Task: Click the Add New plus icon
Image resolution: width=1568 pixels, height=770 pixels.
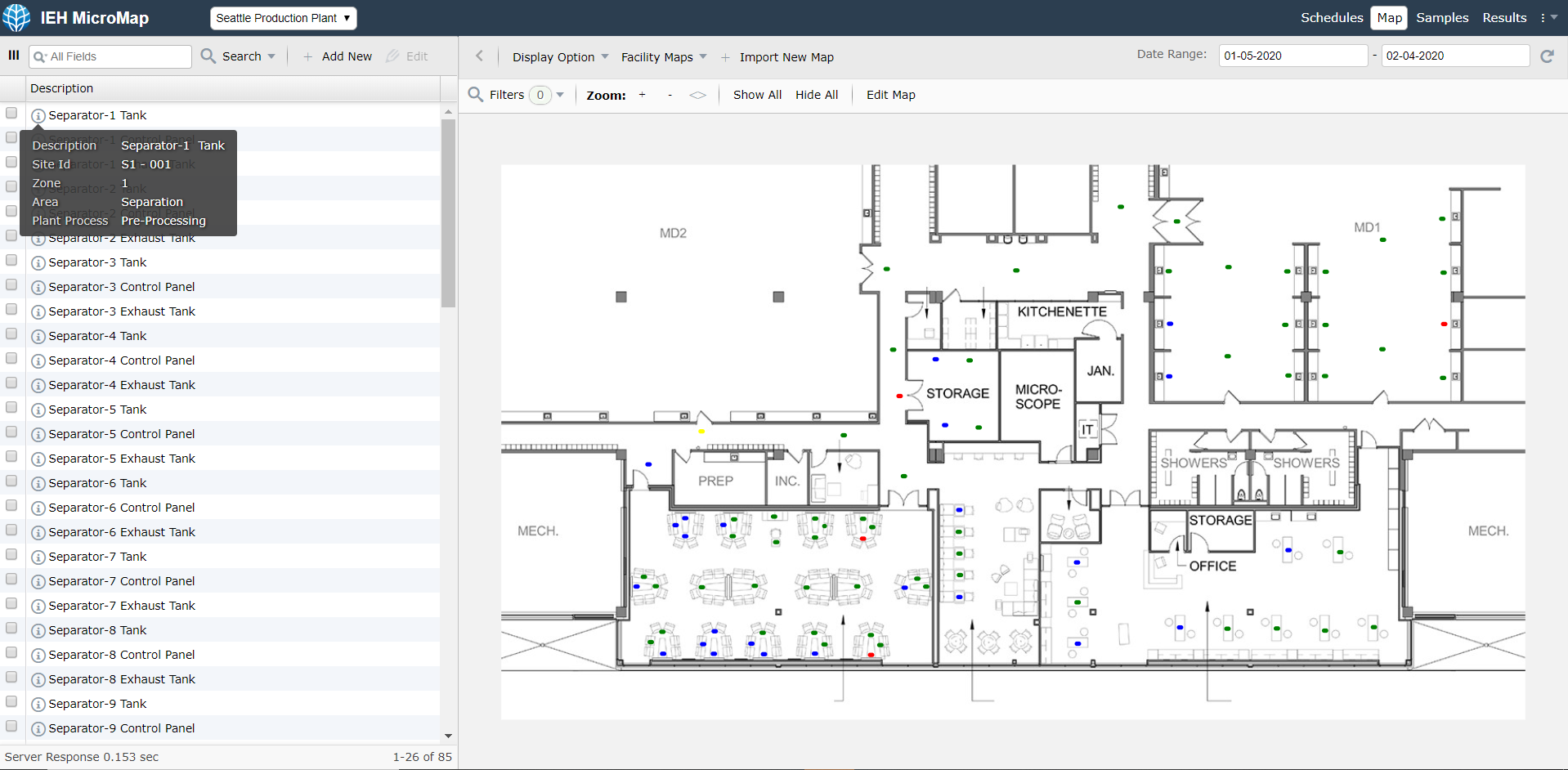Action: (308, 56)
